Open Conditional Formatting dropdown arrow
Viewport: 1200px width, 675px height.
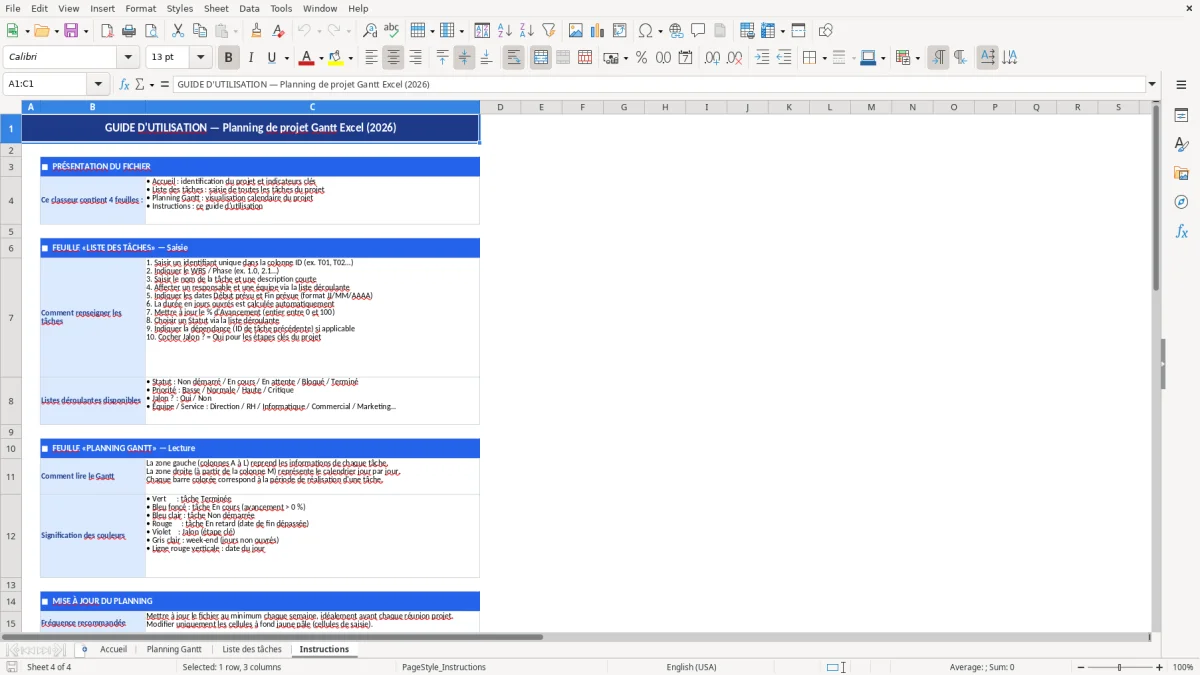pyautogui.click(x=917, y=58)
